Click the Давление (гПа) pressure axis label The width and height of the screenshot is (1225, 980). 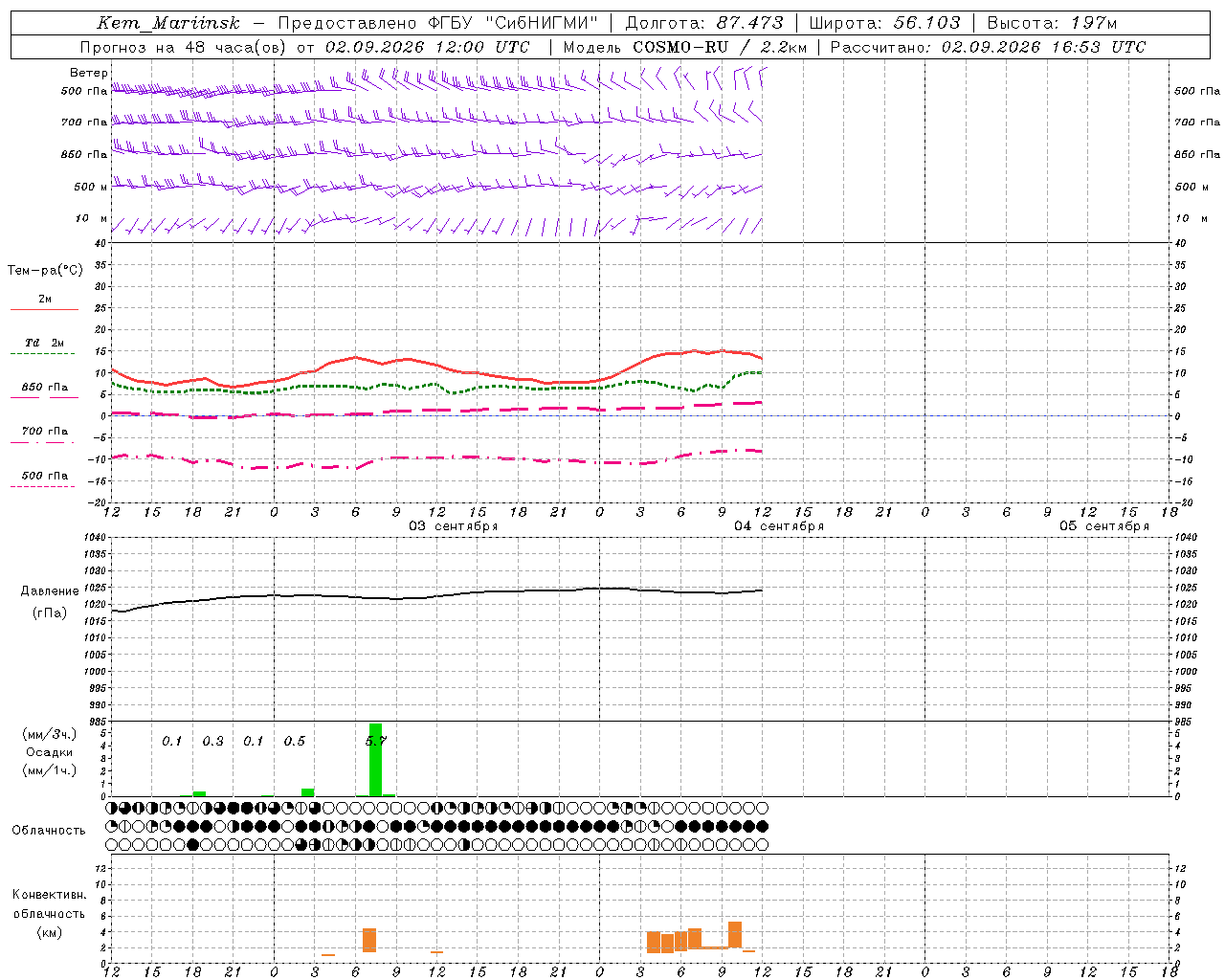pos(50,602)
